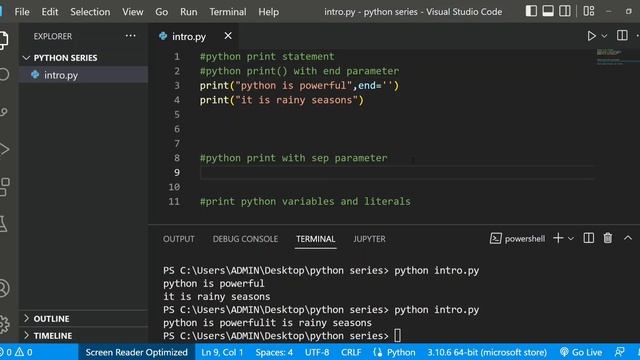Open the View menu
Screen dimensions: 640x360
pos(133,12)
